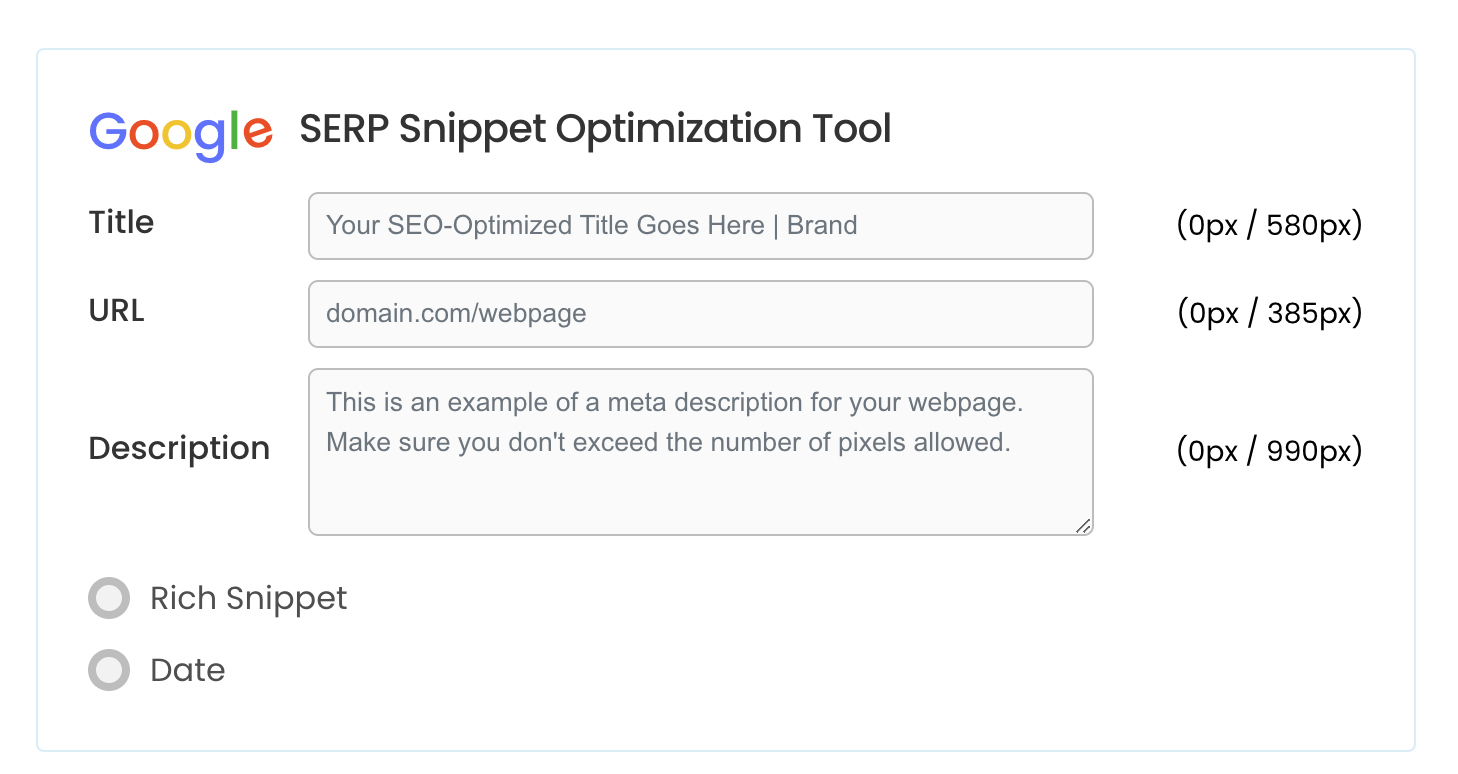The height and width of the screenshot is (774, 1458).
Task: Click the blue letter g in Google logo
Action: [211, 137]
